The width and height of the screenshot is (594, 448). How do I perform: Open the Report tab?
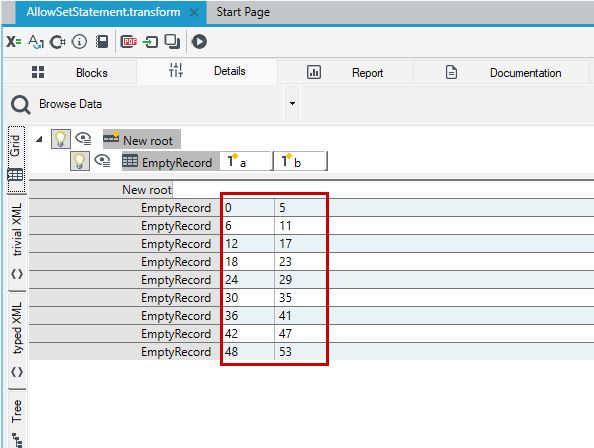[345, 72]
